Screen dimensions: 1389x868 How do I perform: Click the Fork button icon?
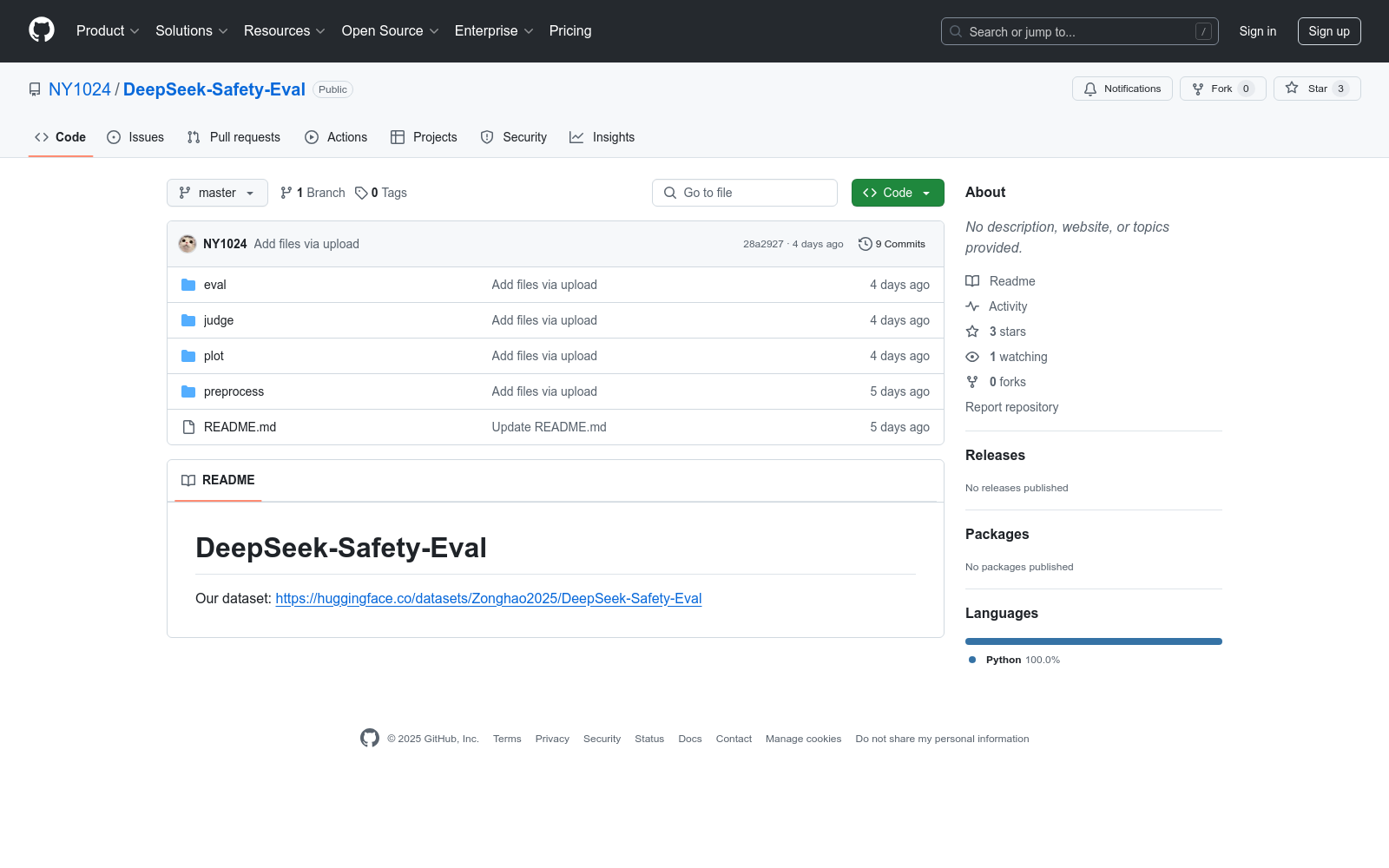coord(1198,89)
